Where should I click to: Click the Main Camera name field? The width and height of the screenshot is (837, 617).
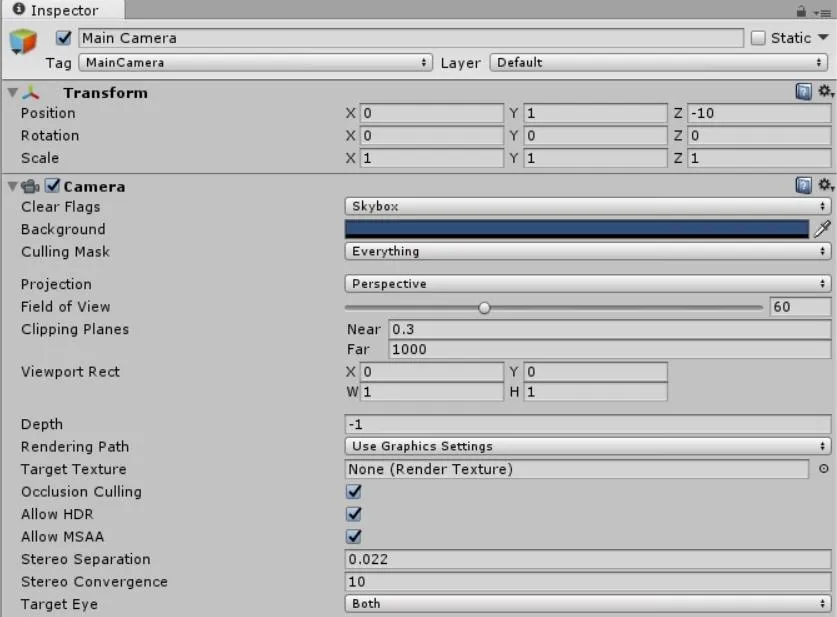point(411,38)
